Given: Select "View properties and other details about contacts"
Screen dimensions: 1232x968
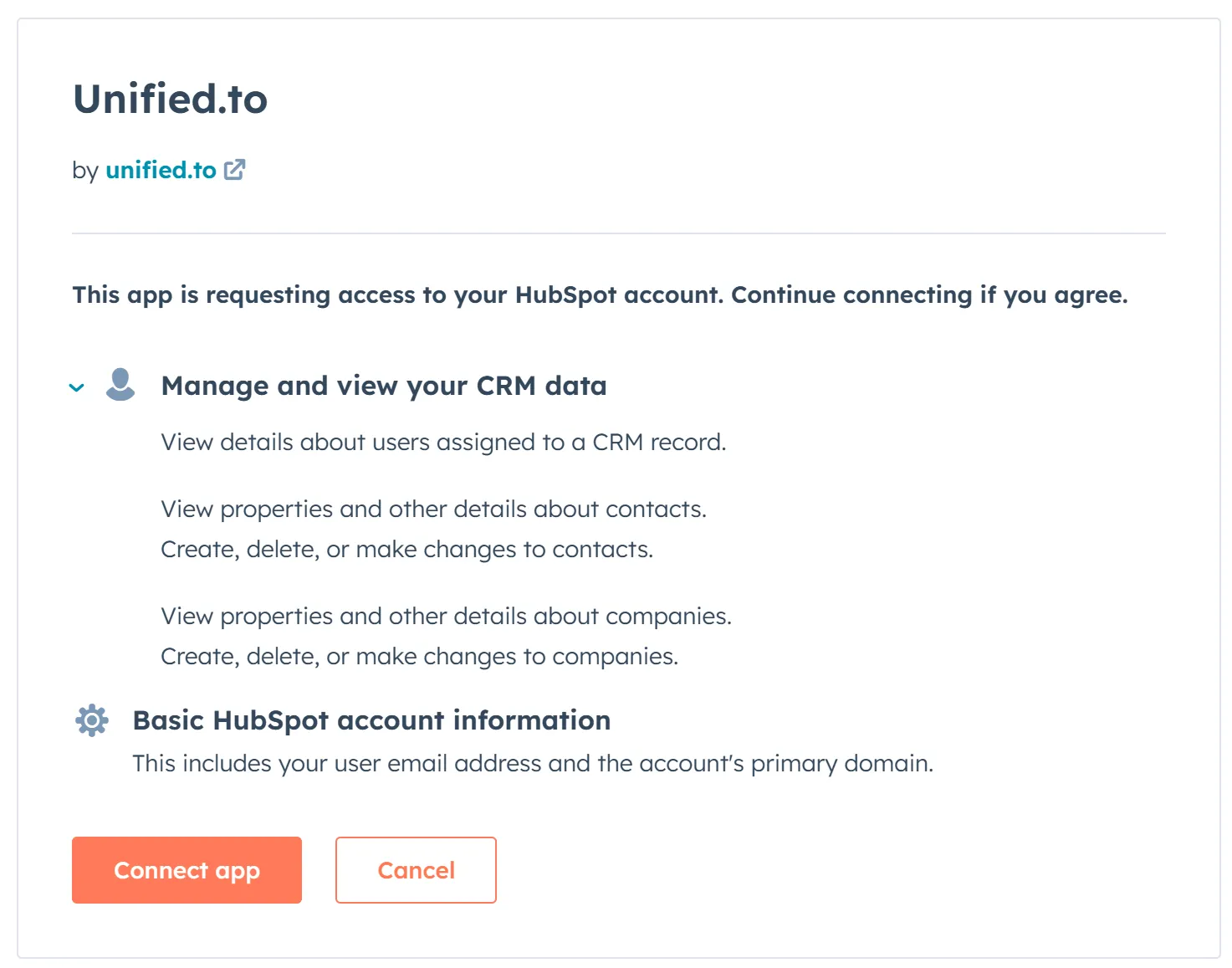Looking at the screenshot, I should [433, 509].
